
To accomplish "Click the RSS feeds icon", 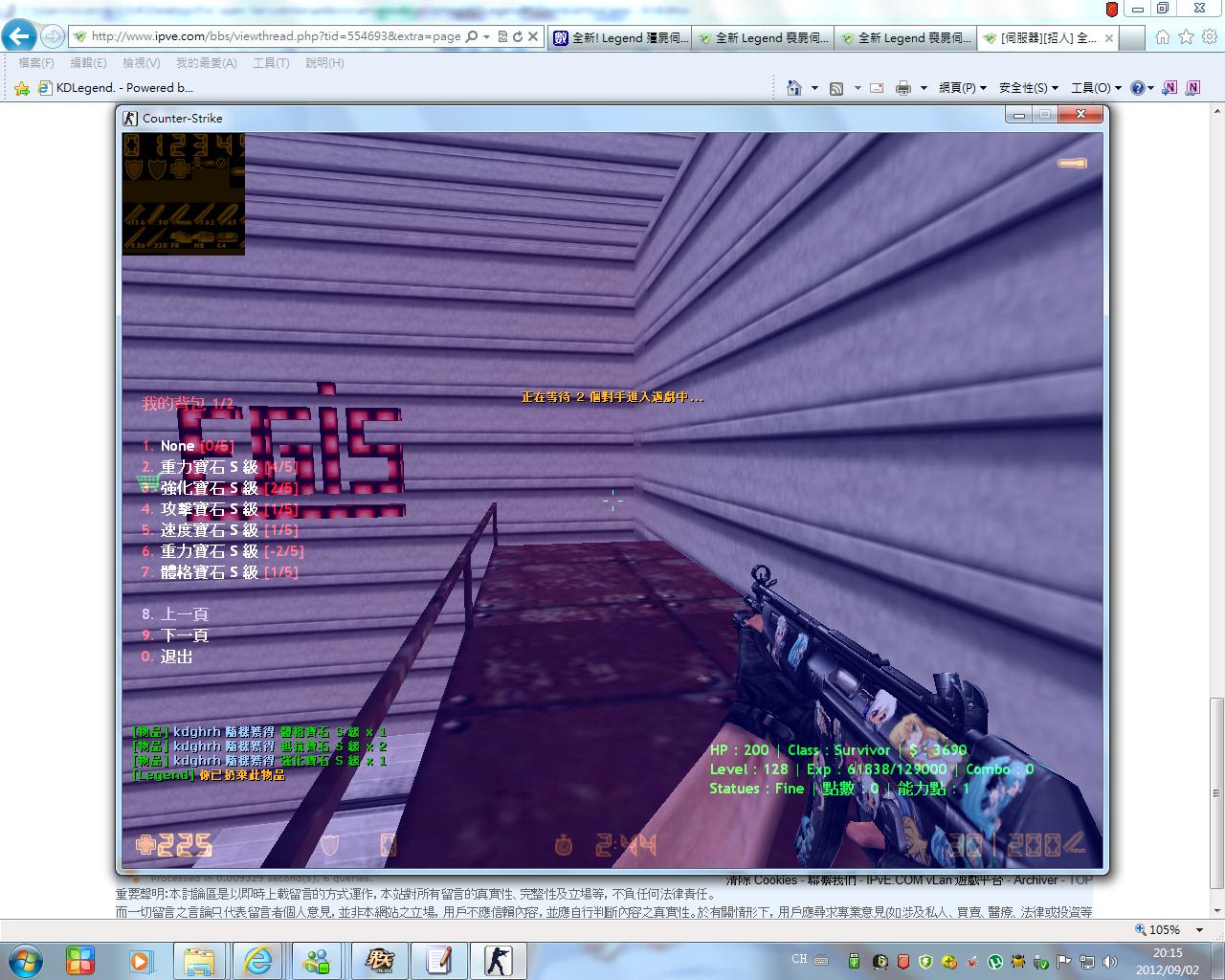I will click(x=836, y=88).
